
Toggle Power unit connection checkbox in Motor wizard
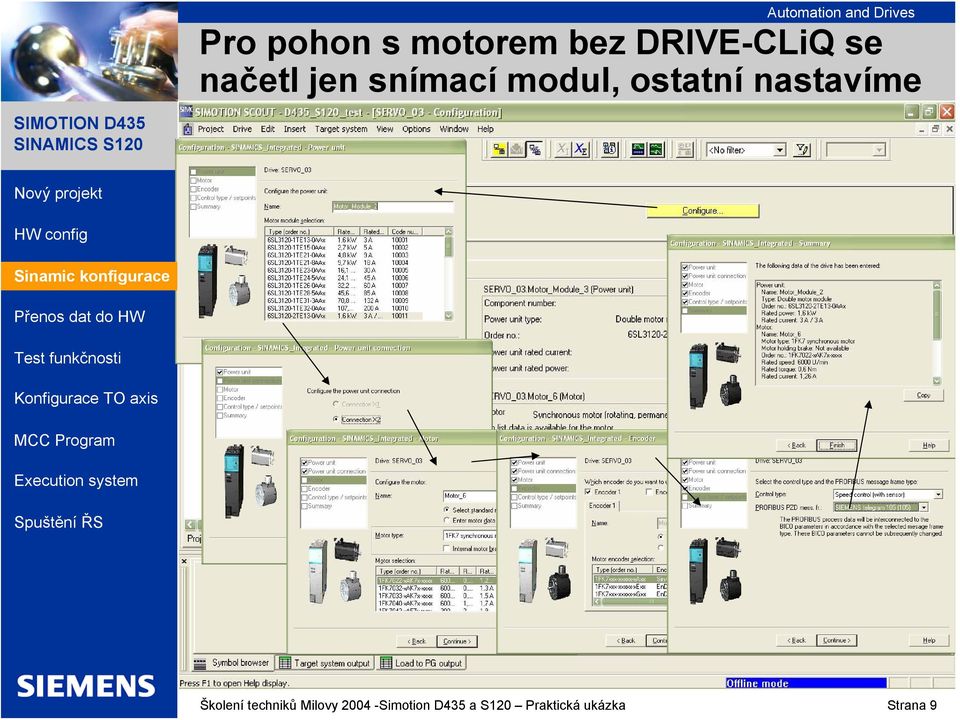tap(304, 471)
